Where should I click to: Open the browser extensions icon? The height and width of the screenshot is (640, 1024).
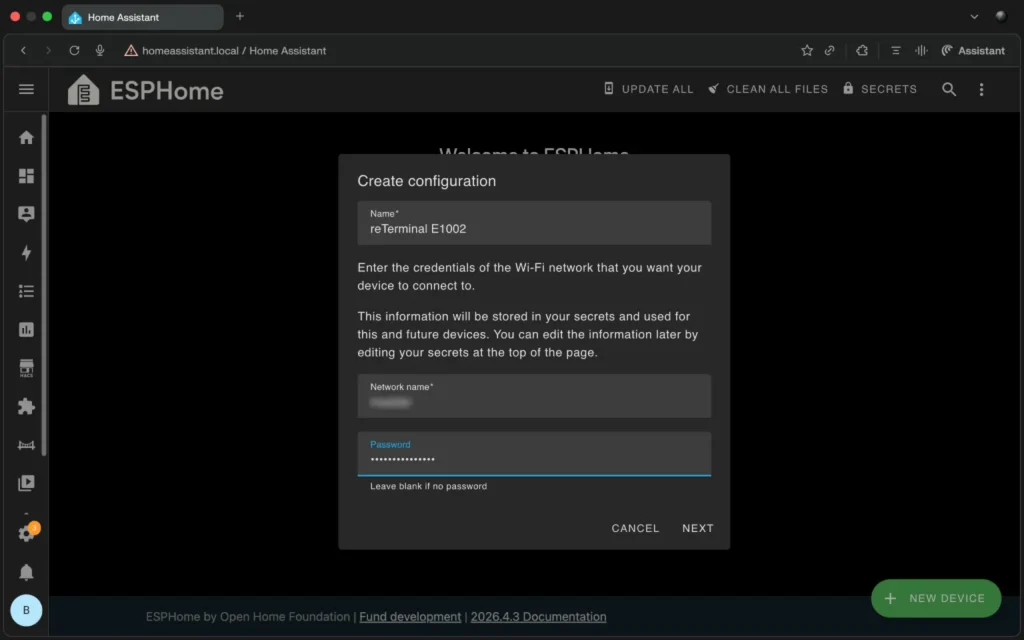pos(862,50)
